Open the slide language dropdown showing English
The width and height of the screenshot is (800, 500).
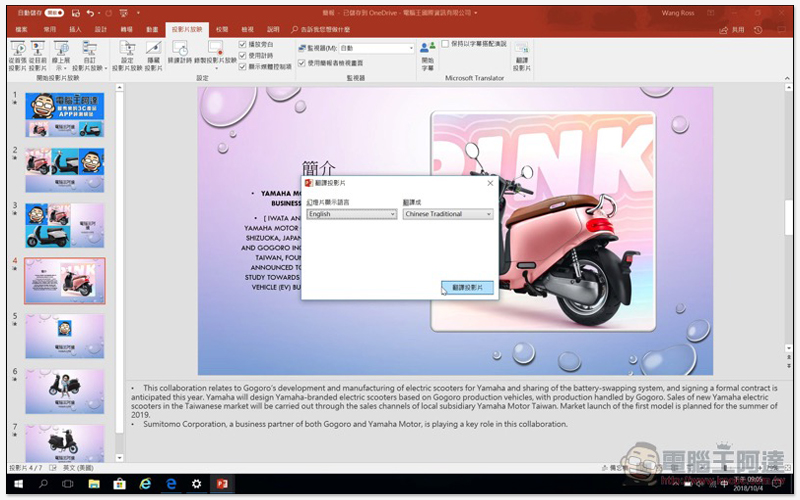(x=352, y=214)
